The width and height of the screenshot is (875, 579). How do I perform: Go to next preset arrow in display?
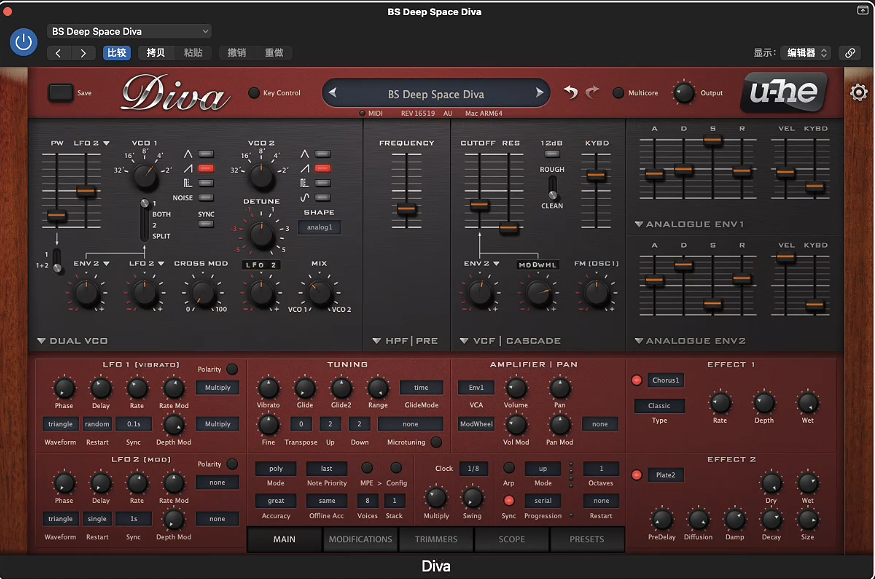pyautogui.click(x=539, y=93)
